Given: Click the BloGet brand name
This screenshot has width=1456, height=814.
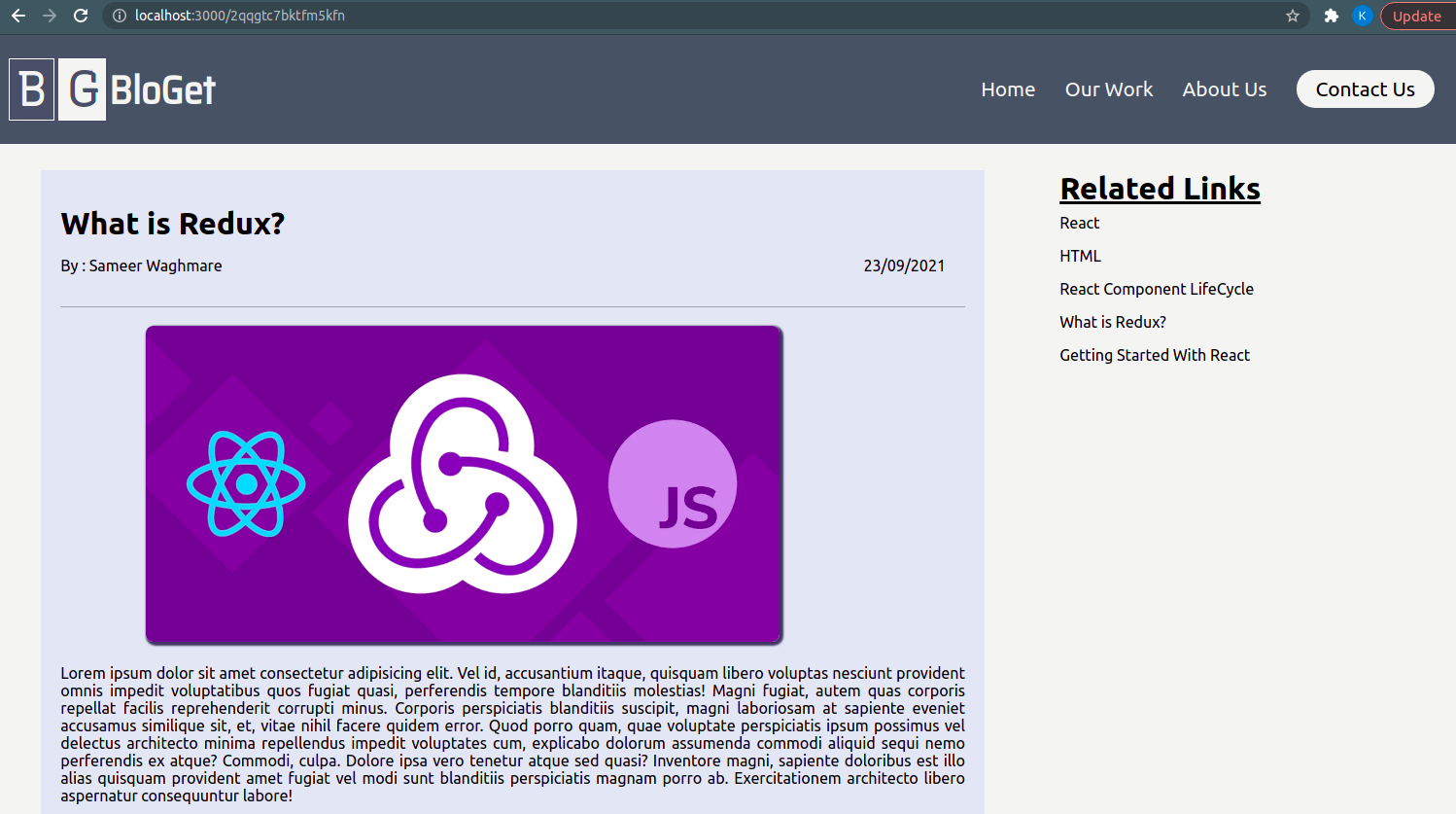Looking at the screenshot, I should (163, 90).
